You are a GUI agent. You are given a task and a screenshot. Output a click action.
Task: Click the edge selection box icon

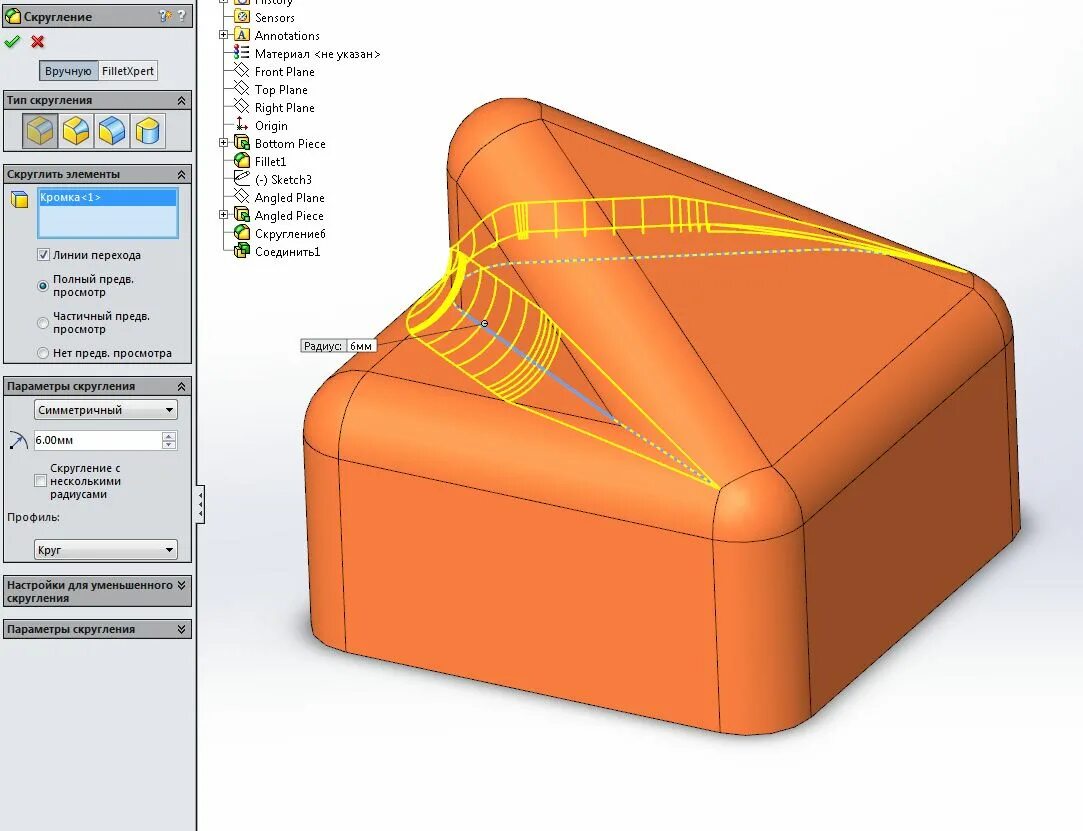pos(20,200)
